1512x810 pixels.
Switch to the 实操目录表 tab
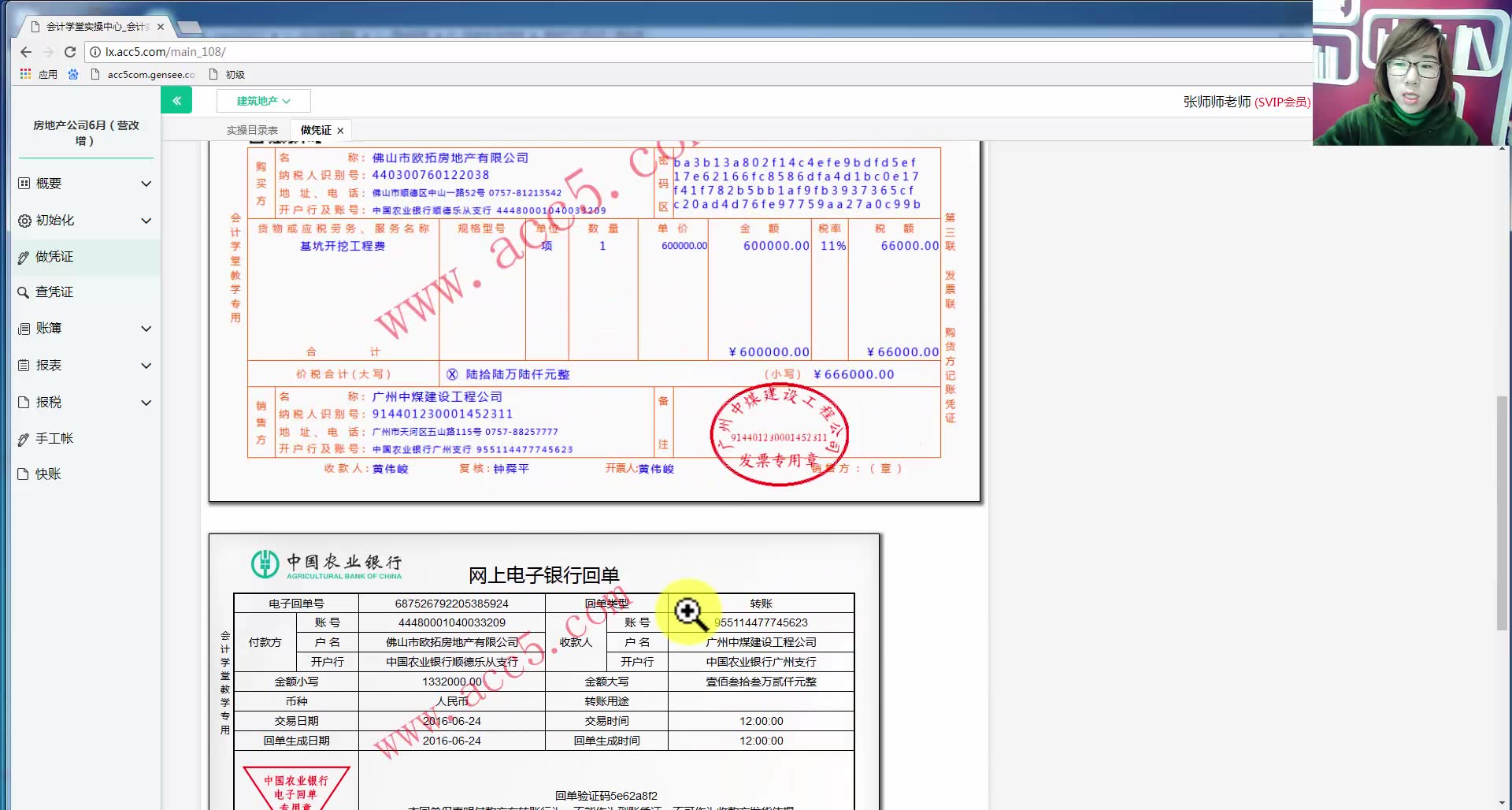point(250,129)
